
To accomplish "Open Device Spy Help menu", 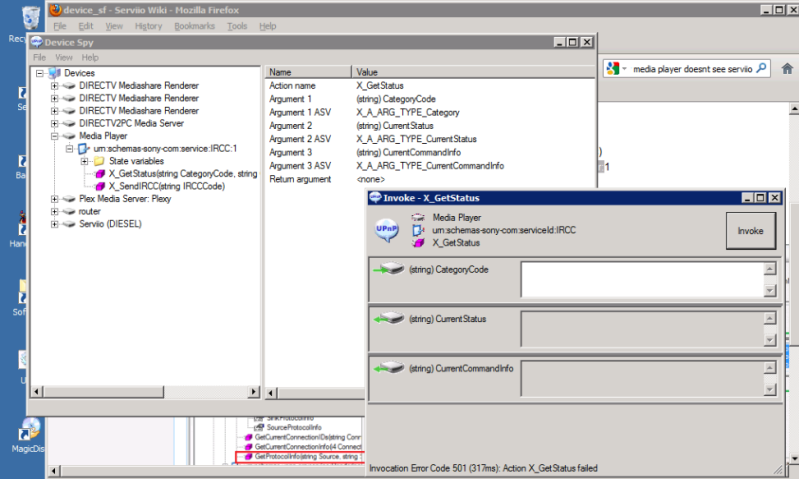I will coord(90,57).
